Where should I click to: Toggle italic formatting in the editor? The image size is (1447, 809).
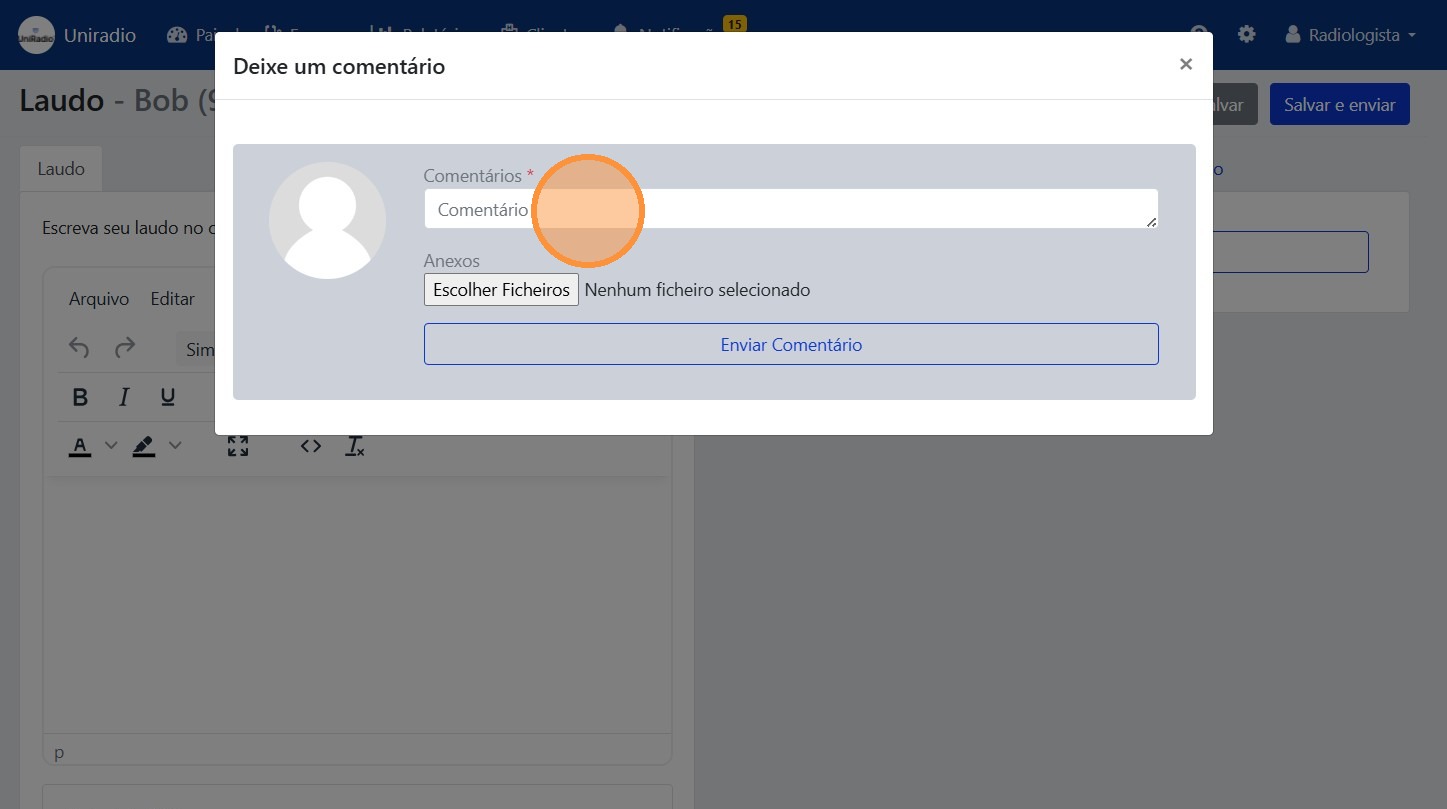(x=124, y=398)
